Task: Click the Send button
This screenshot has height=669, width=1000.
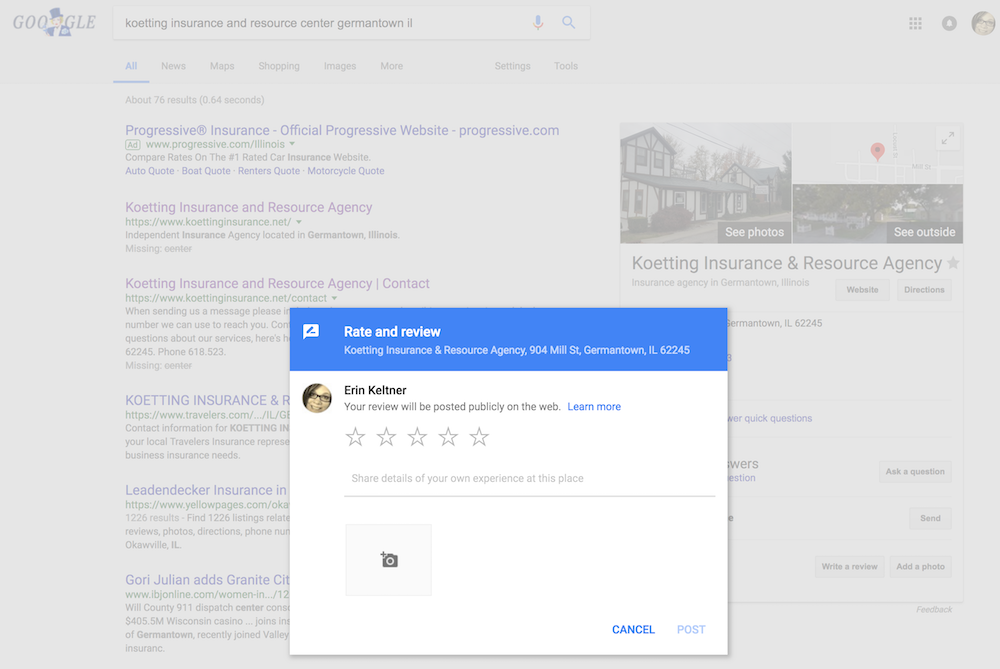Action: tap(930, 518)
